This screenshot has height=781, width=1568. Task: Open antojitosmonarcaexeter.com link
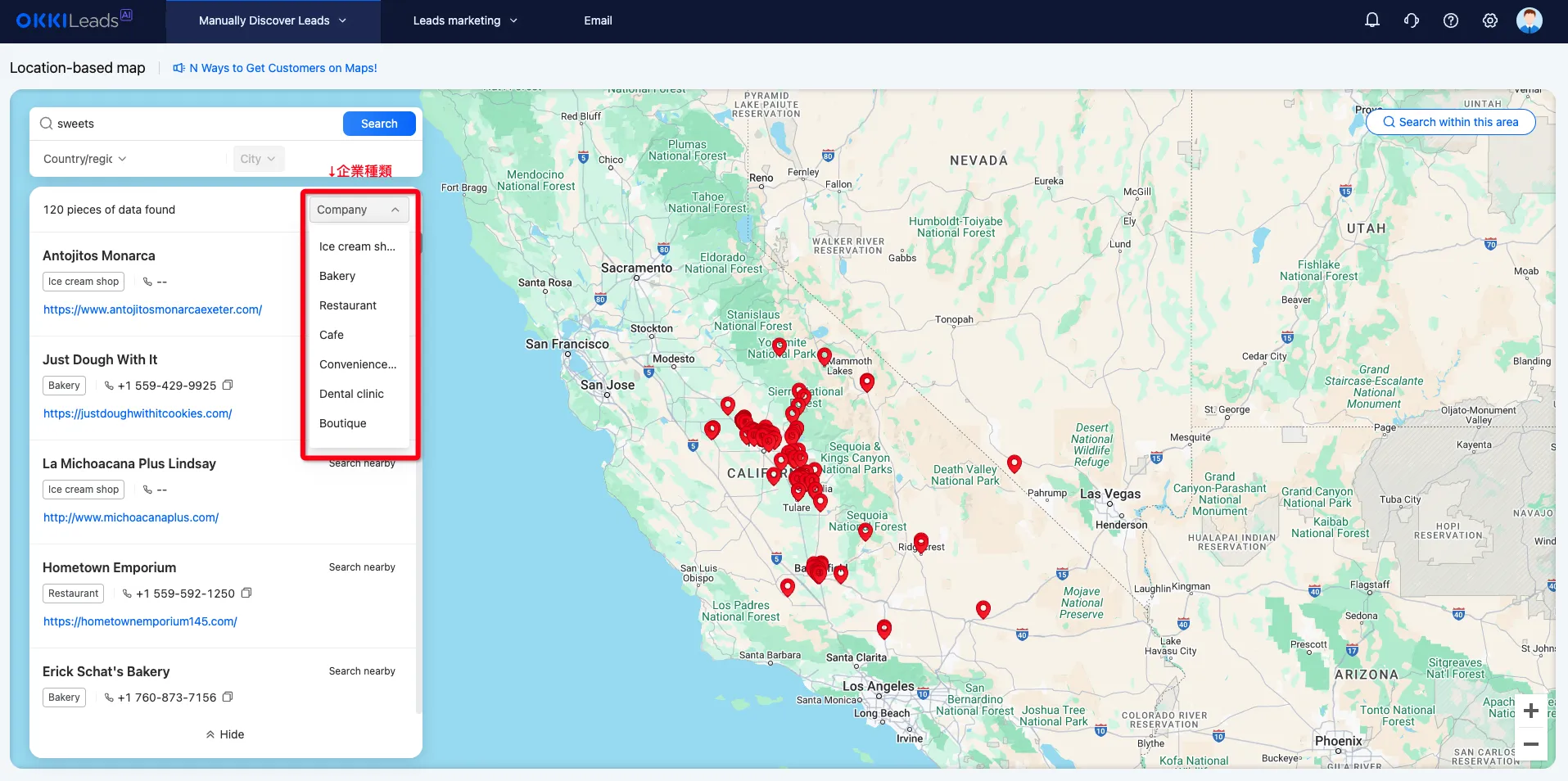click(x=152, y=309)
